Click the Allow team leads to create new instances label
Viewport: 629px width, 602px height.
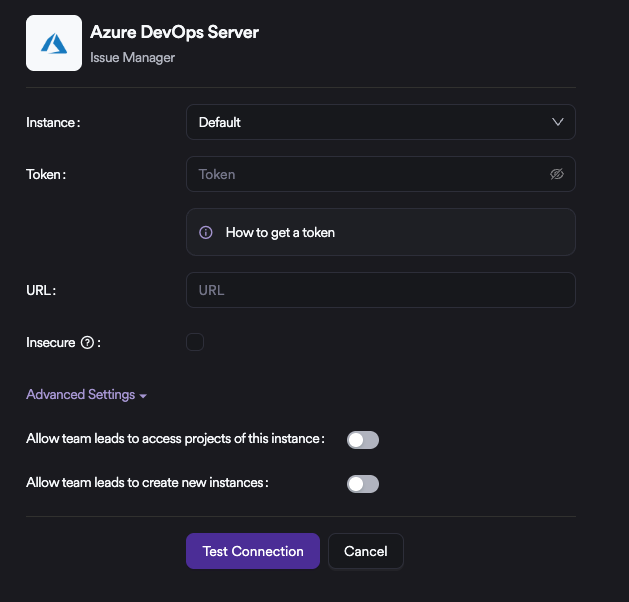click(147, 482)
